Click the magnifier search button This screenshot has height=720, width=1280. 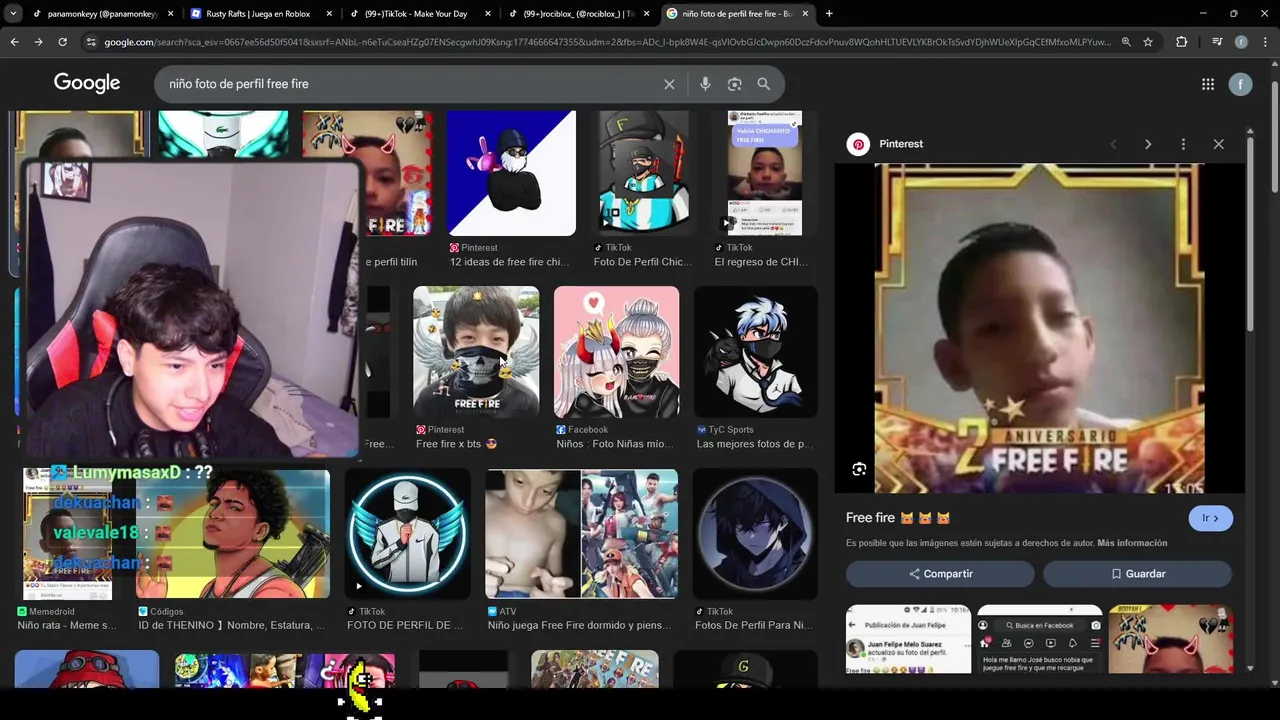click(764, 84)
